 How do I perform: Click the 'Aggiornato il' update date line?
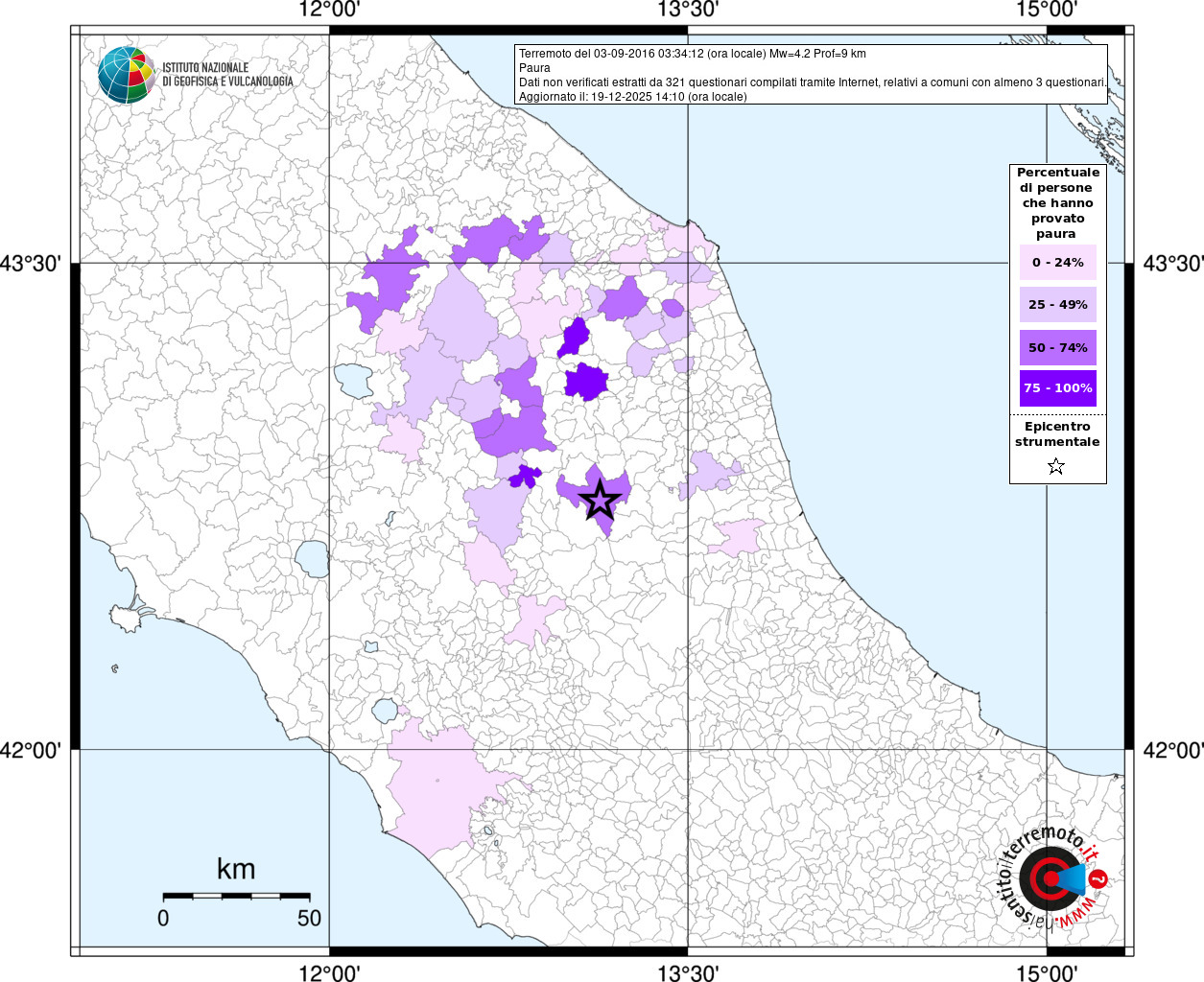coord(632,97)
